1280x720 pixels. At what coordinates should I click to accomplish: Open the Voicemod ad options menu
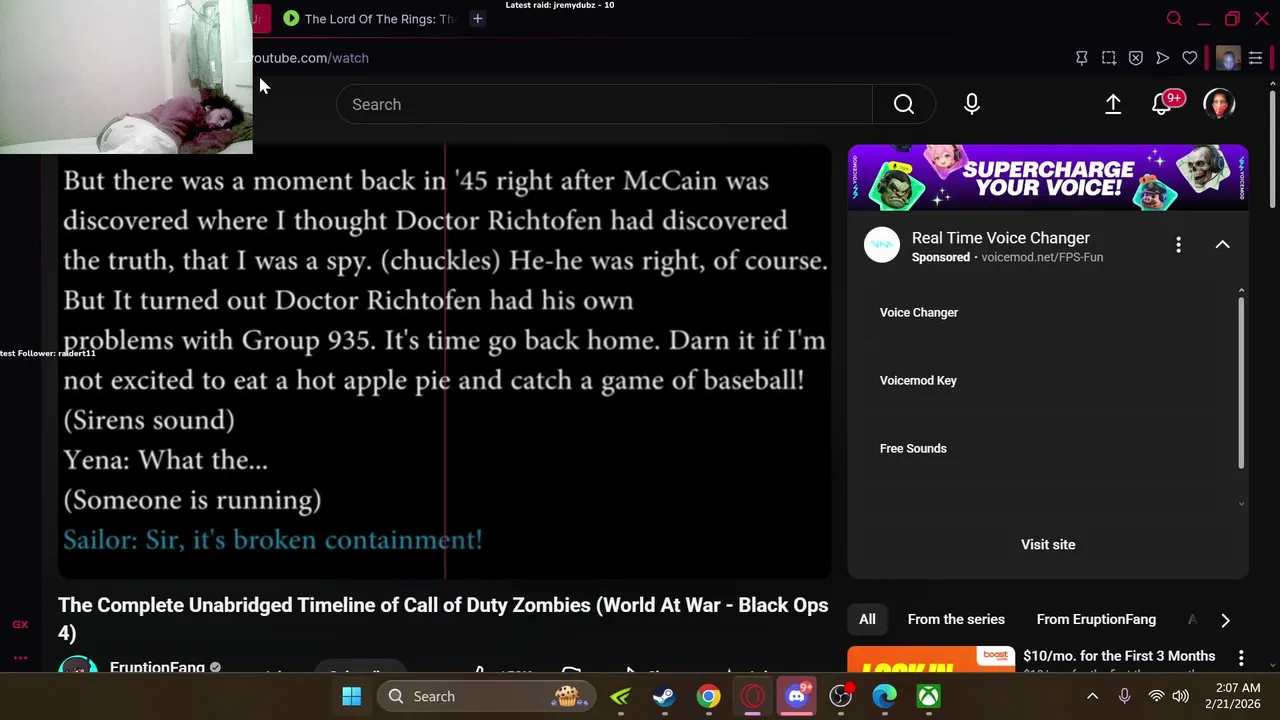point(1178,245)
